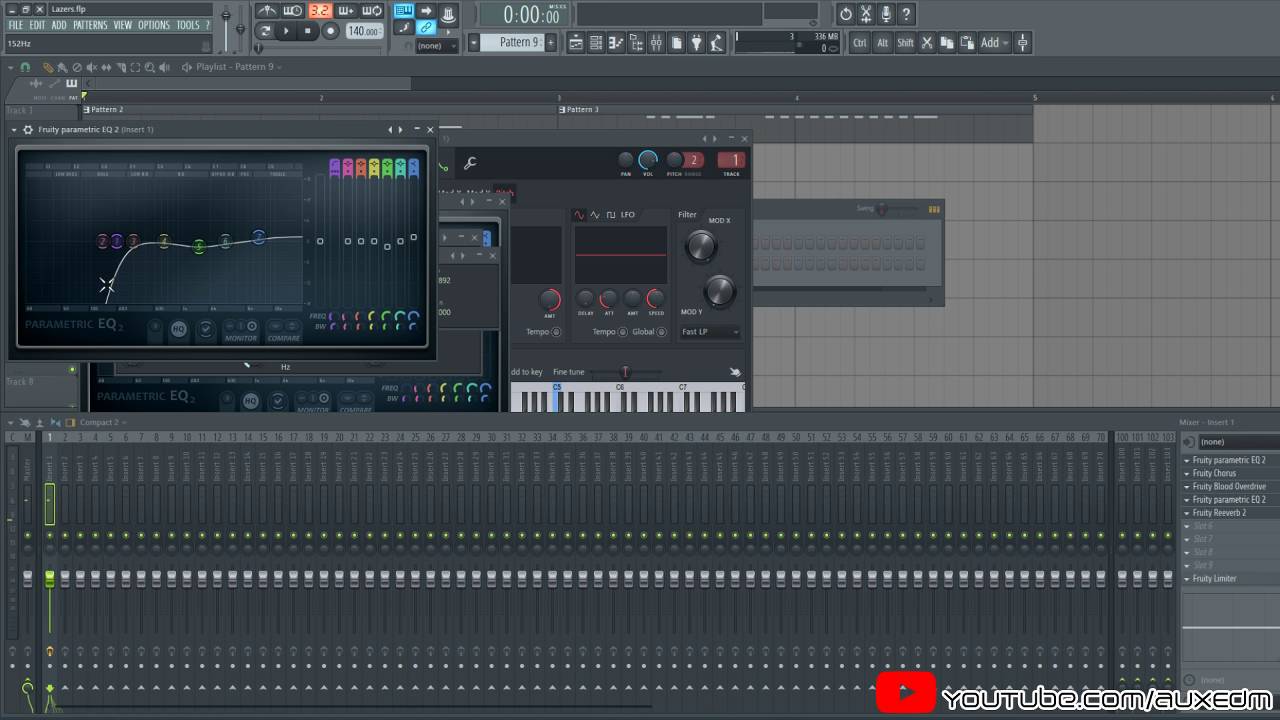Click the Pattern 3 marker in playlist timeline

coord(579,109)
